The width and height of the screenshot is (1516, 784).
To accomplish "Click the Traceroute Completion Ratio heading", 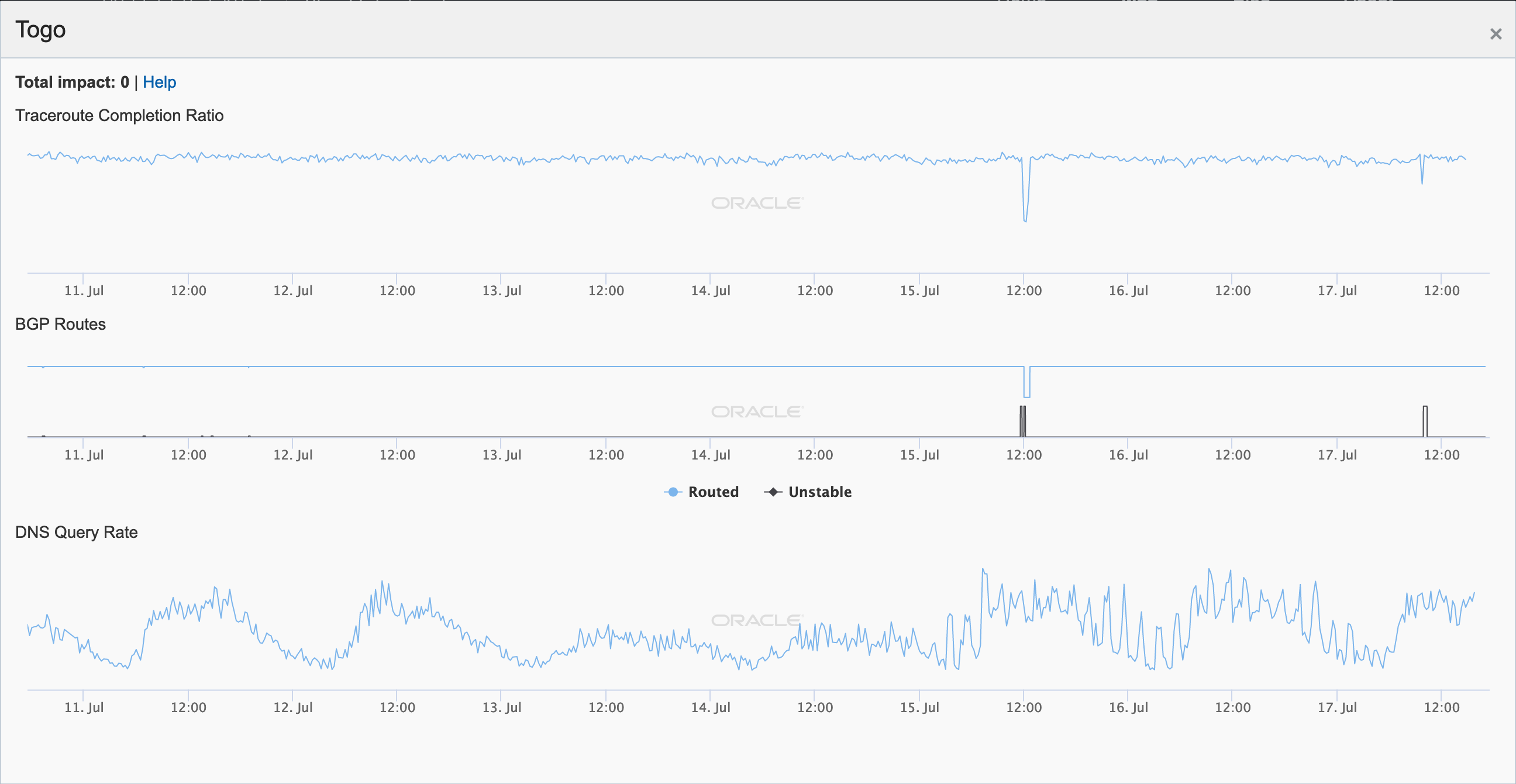I will coord(119,115).
